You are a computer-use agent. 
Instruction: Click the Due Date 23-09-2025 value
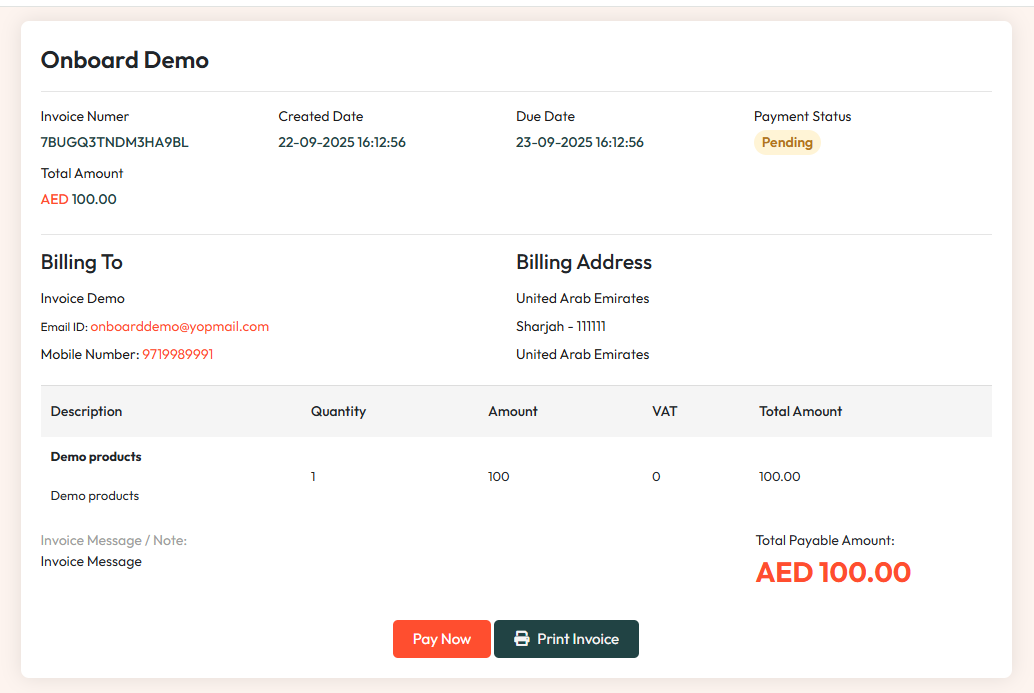580,142
